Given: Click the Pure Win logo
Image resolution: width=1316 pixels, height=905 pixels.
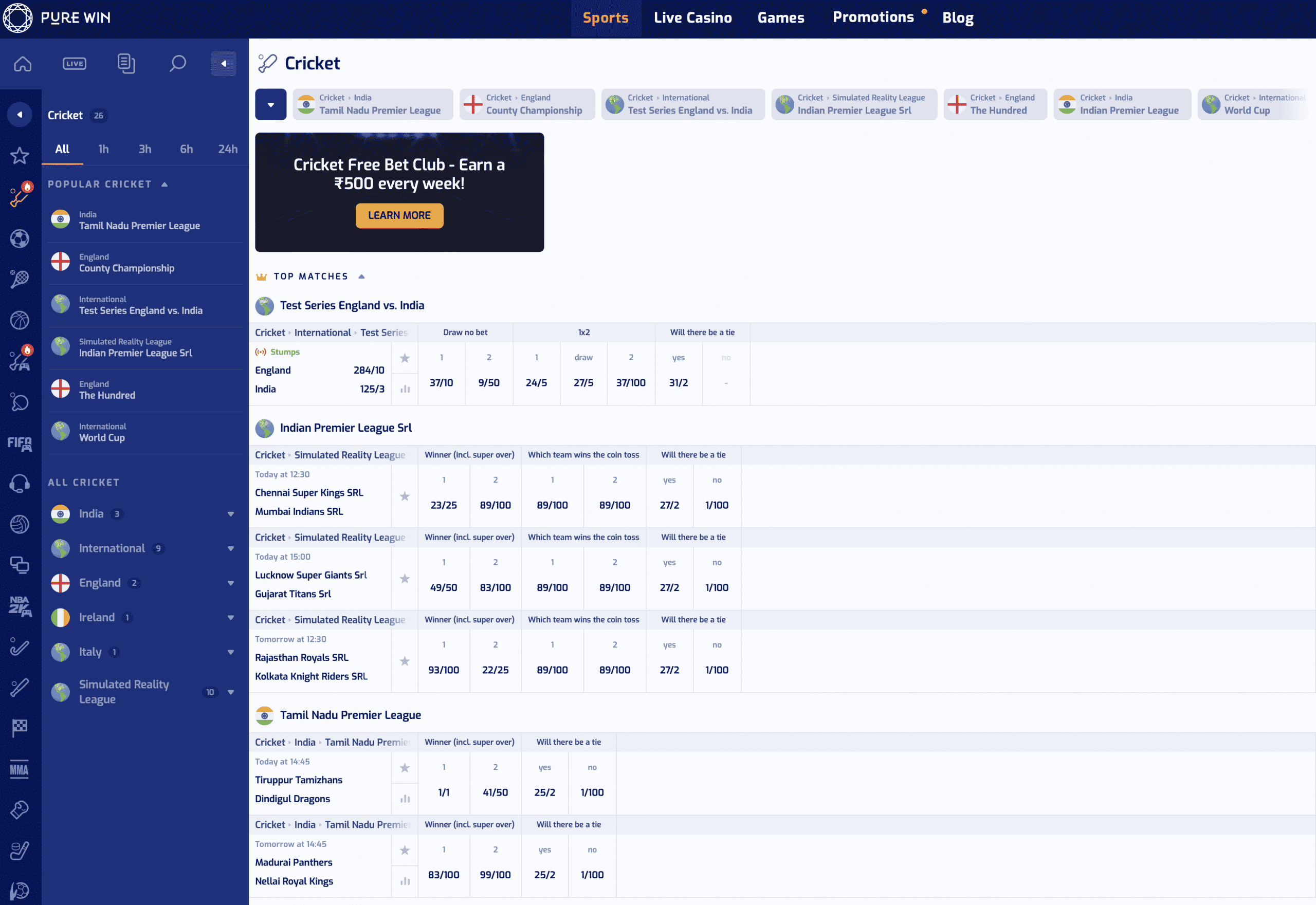Looking at the screenshot, I should coord(57,17).
